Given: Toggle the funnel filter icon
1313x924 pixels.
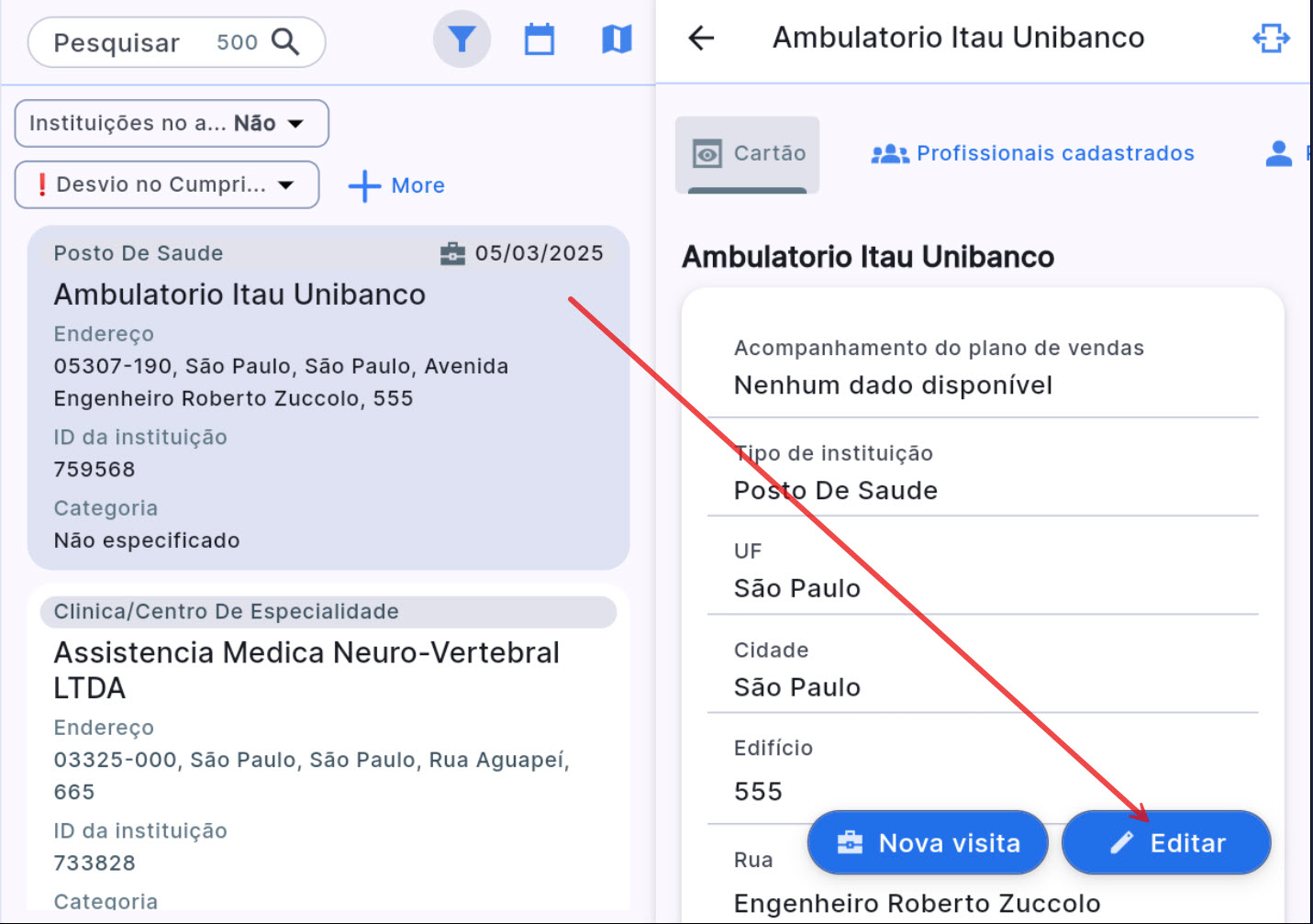Looking at the screenshot, I should 462,39.
